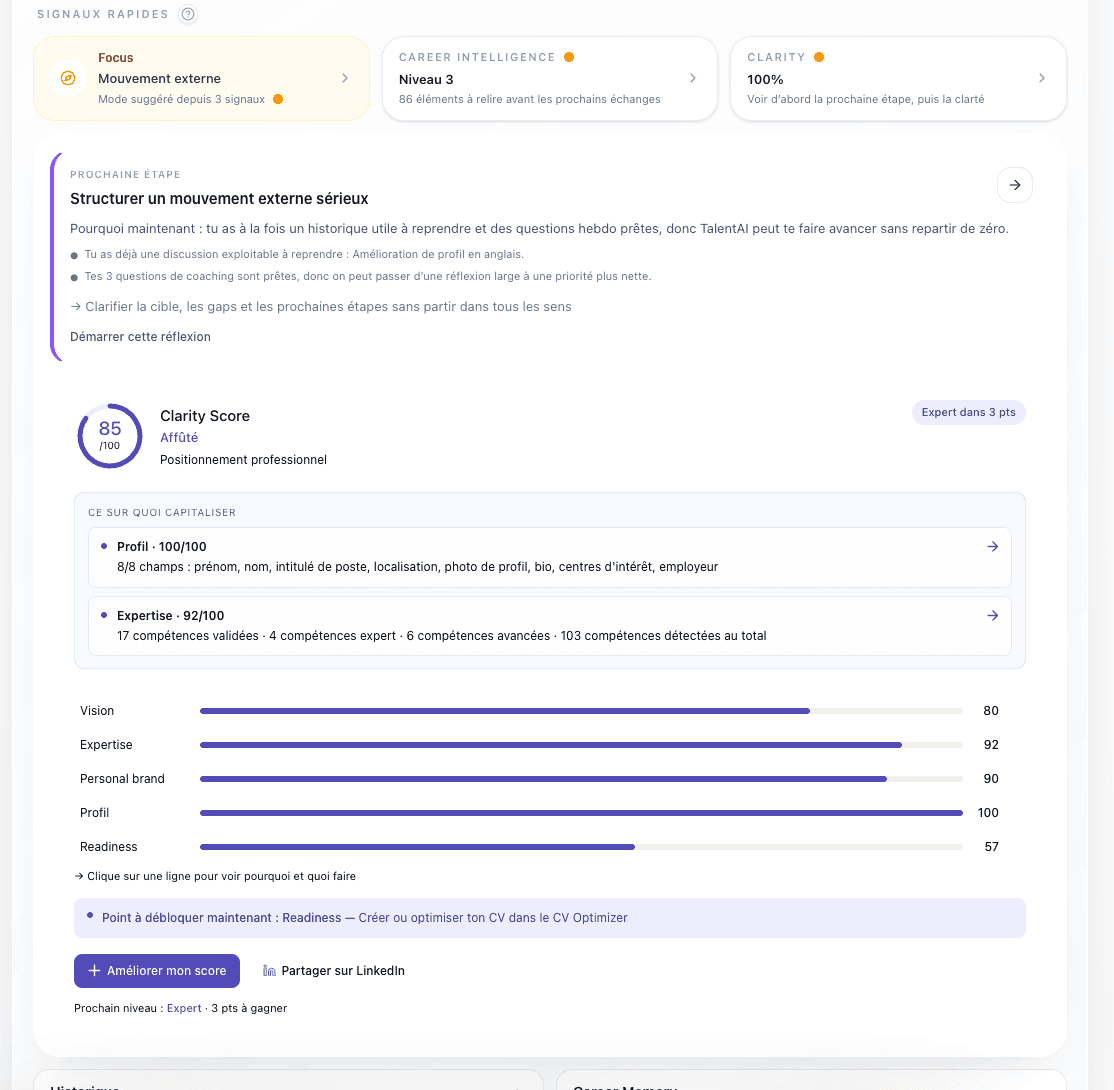Screen dimensions: 1114x1090
Task: Open the arrow button for Prochaine étape
Action: coord(1015,185)
